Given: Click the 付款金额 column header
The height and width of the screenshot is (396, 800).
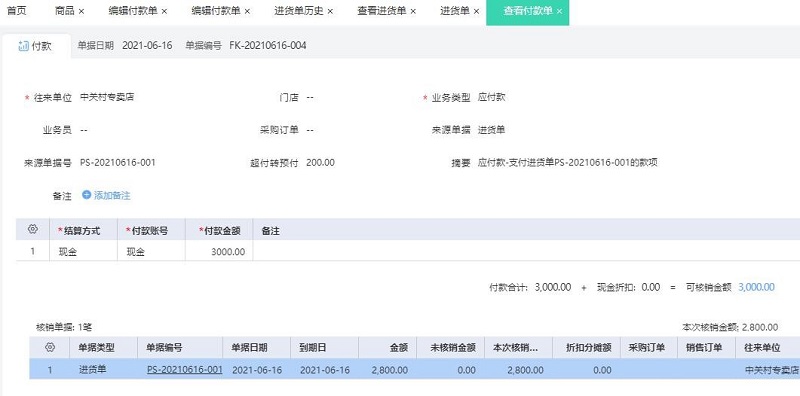Looking at the screenshot, I should [219, 231].
